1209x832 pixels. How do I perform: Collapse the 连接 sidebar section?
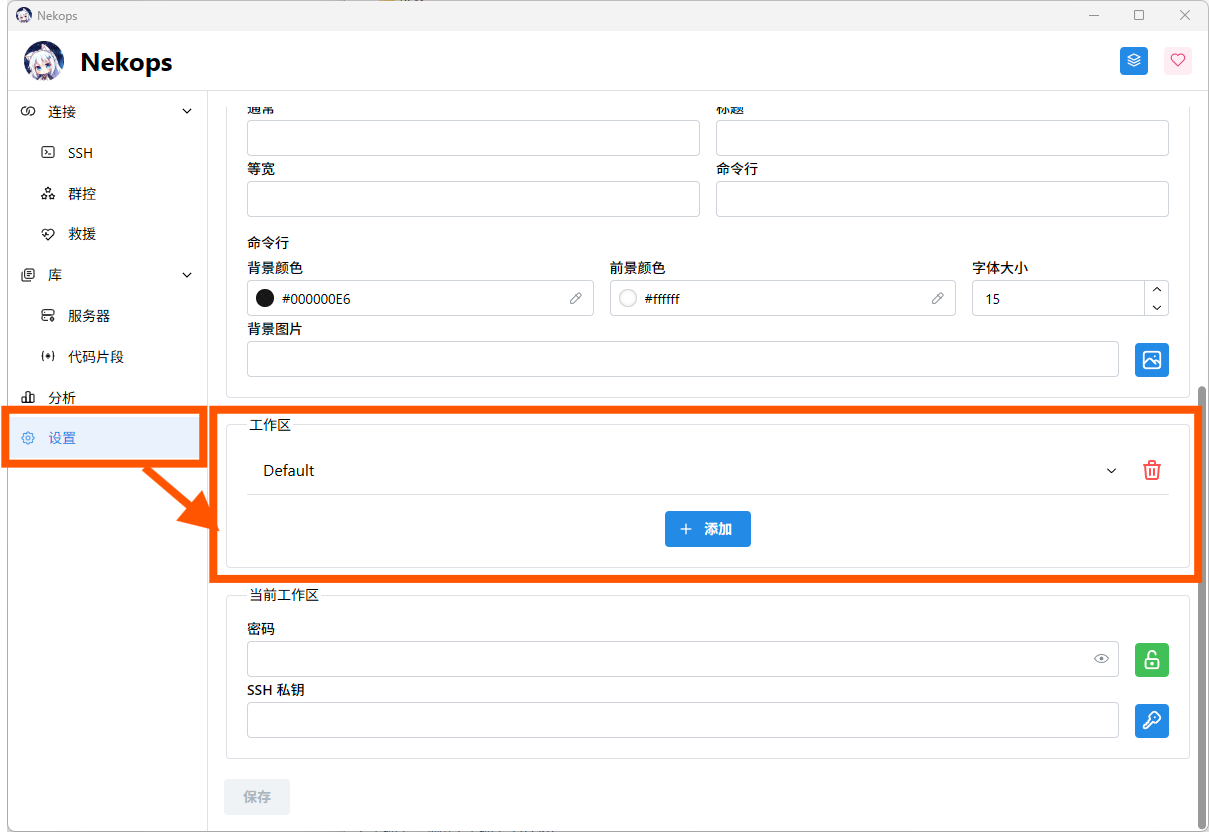[x=187, y=112]
